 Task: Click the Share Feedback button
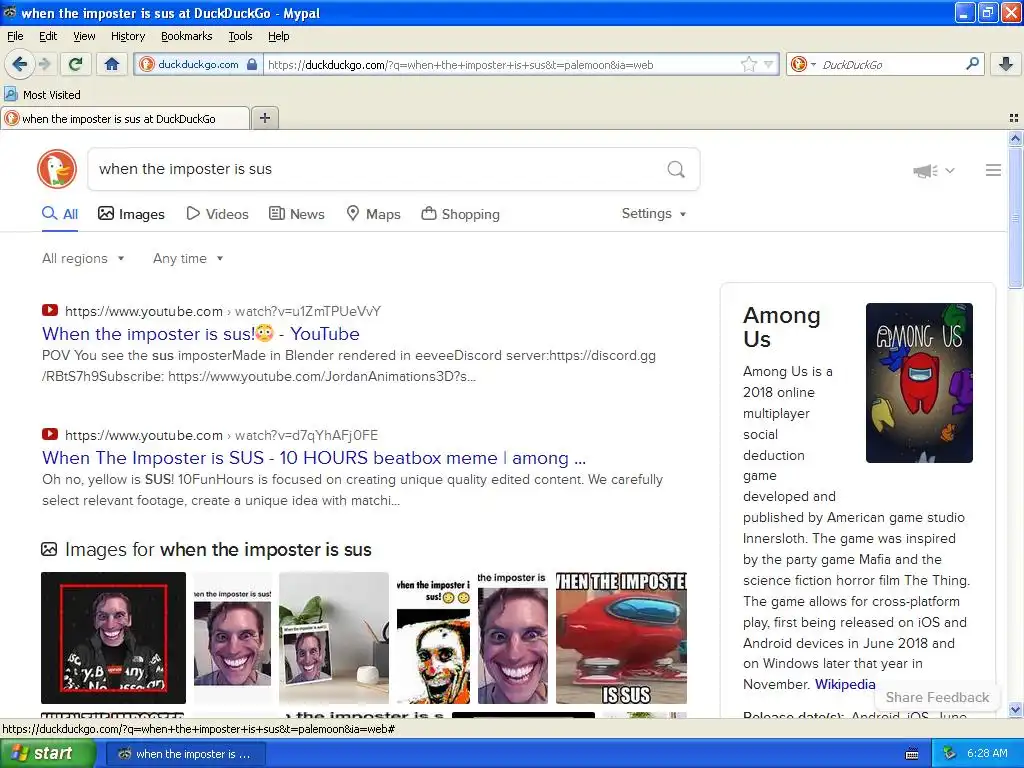point(937,697)
